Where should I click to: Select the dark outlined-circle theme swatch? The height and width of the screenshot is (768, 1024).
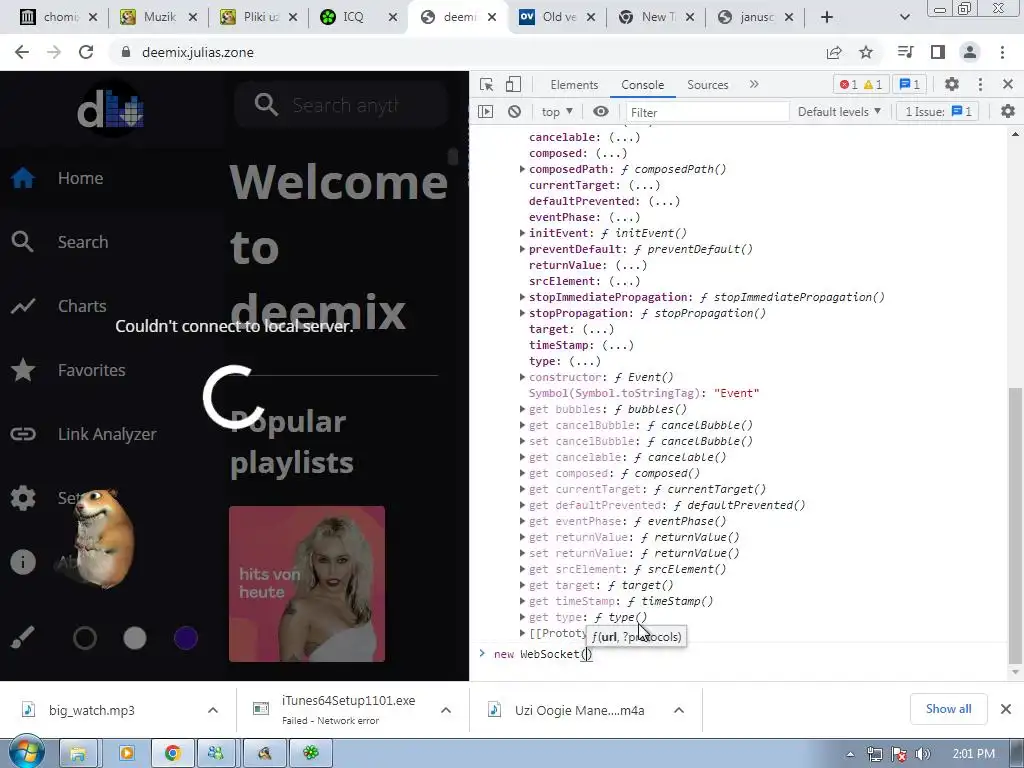click(x=85, y=638)
